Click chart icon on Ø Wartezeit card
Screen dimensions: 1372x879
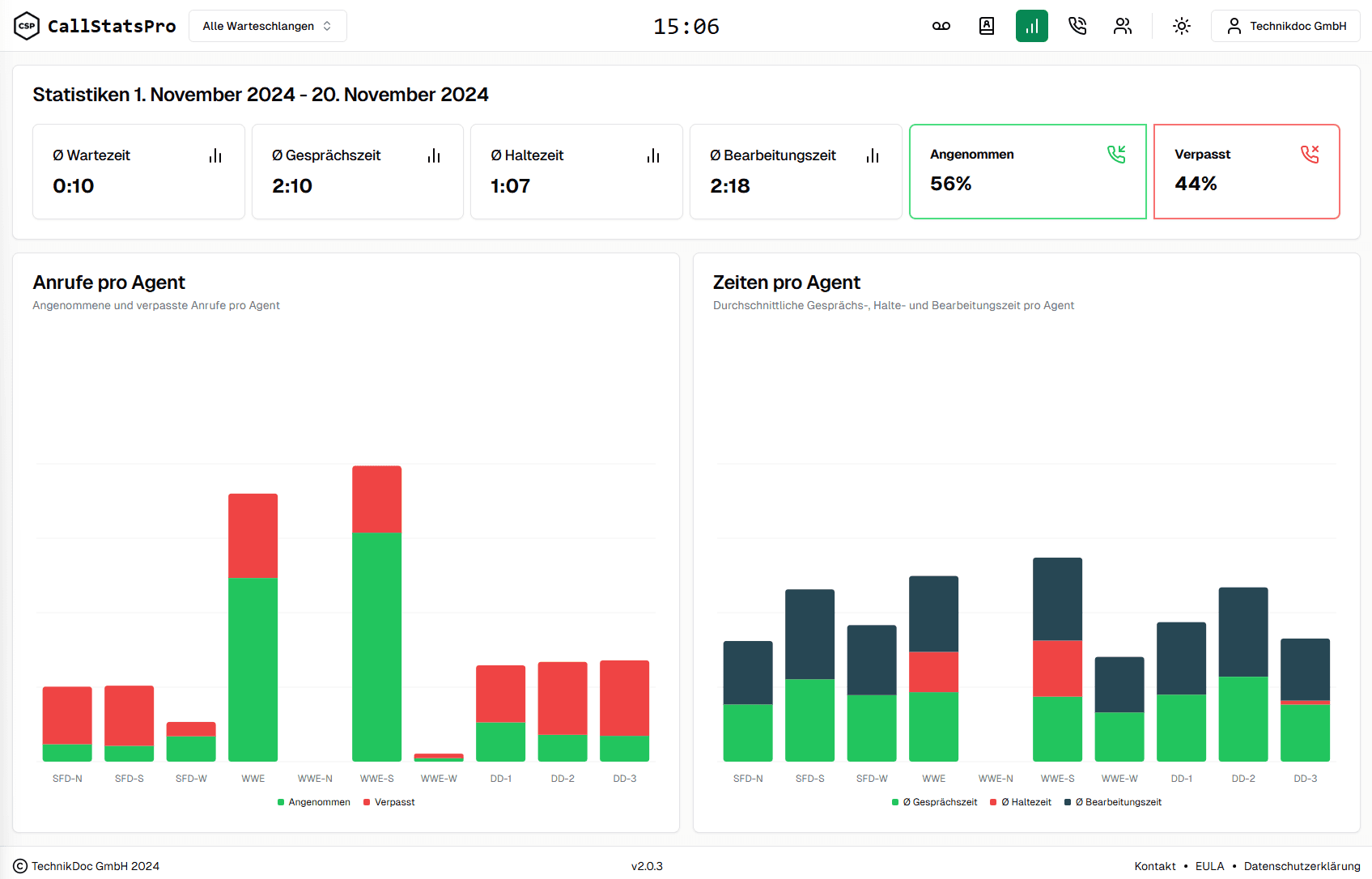pyautogui.click(x=215, y=155)
